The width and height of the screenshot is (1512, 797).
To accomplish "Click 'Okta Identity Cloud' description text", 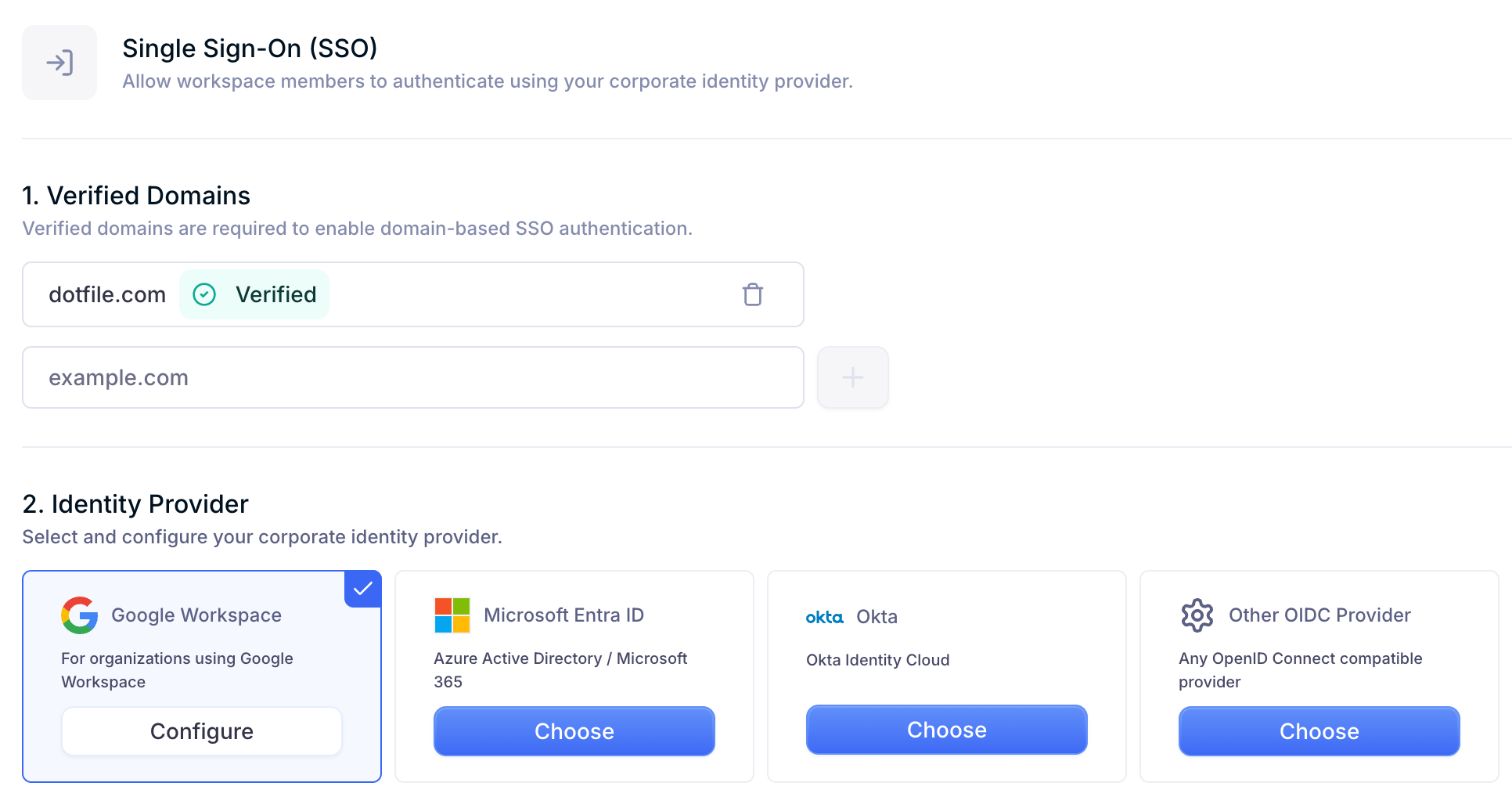I will (877, 660).
